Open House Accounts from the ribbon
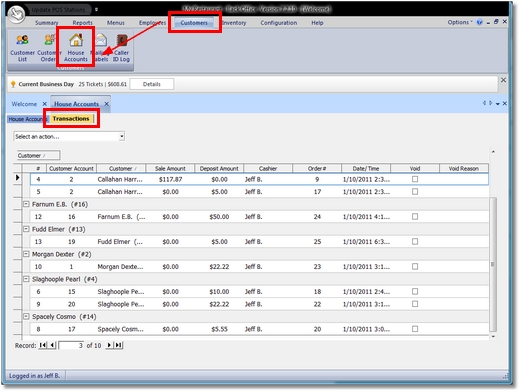The height and width of the screenshot is (392, 520). coord(76,48)
